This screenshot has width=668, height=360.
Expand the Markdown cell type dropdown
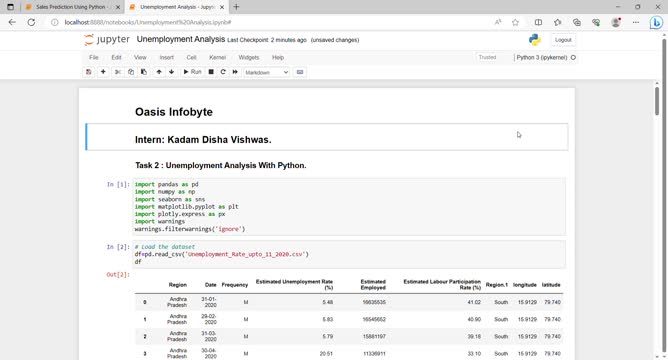coord(267,72)
